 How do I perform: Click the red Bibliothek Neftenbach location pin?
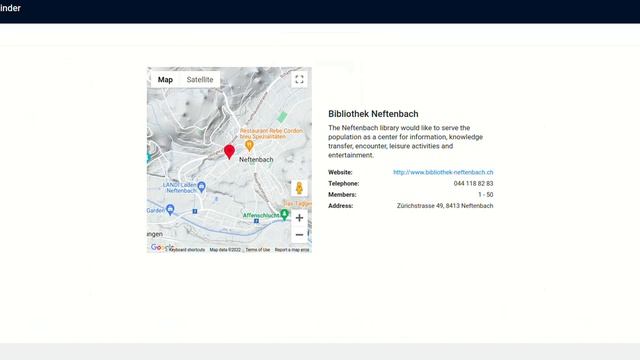(x=229, y=152)
